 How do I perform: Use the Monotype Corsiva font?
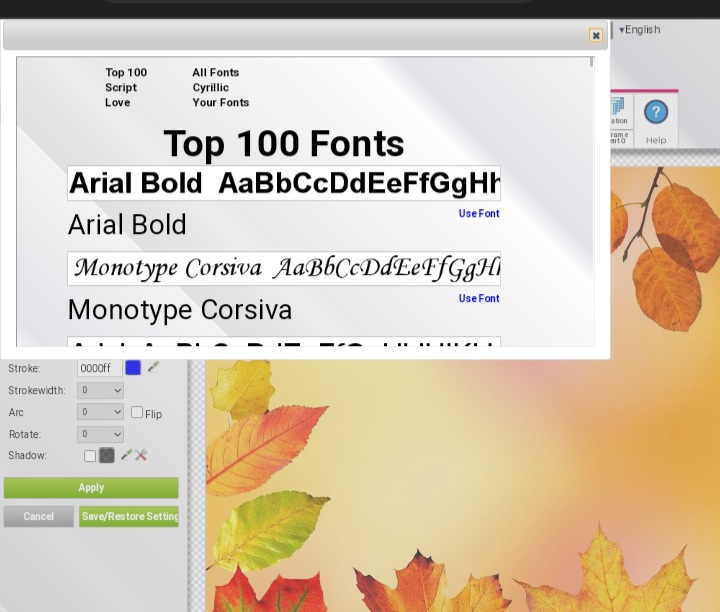[x=479, y=299]
